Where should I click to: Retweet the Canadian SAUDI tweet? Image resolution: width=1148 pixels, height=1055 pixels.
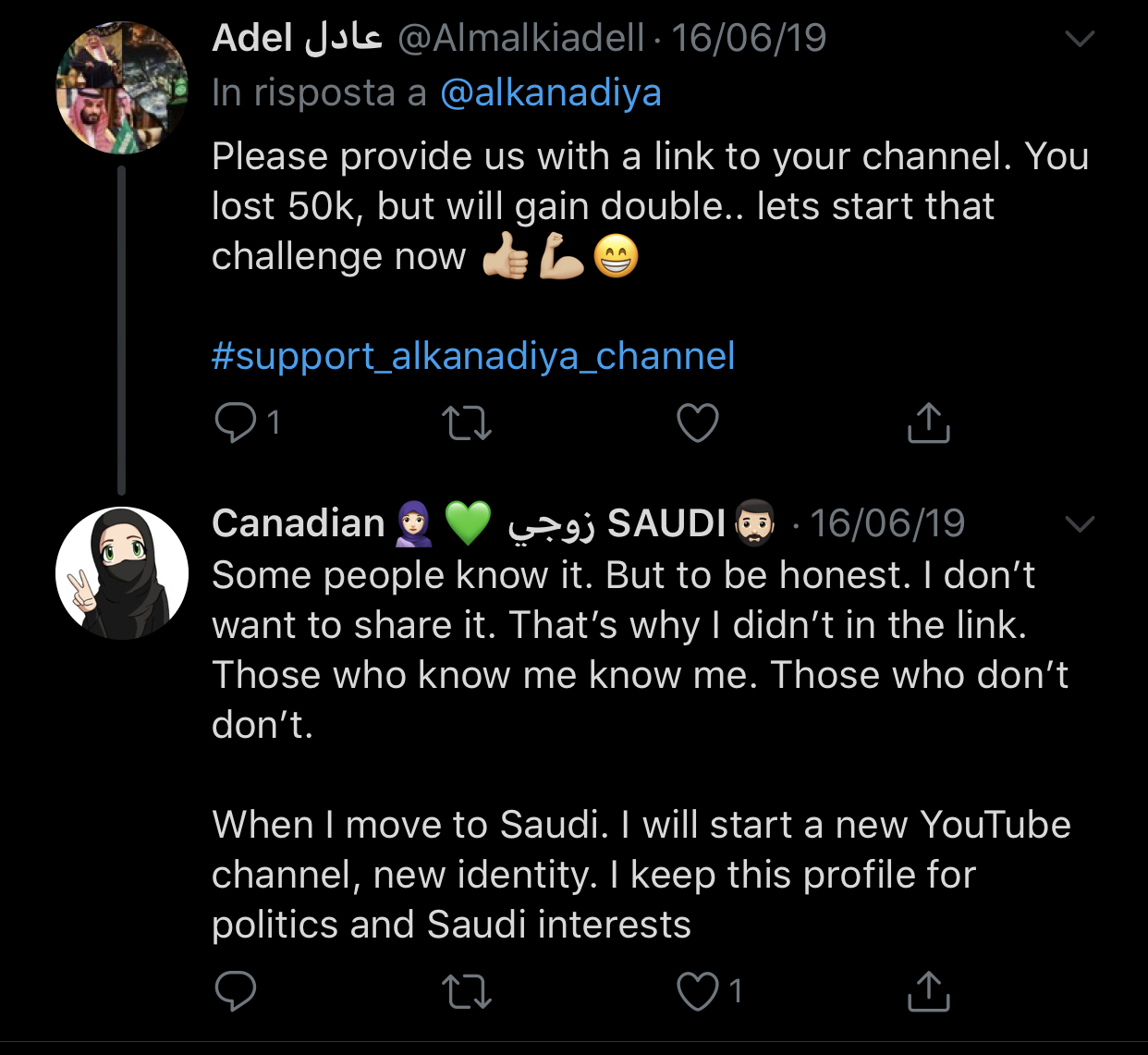(x=467, y=991)
